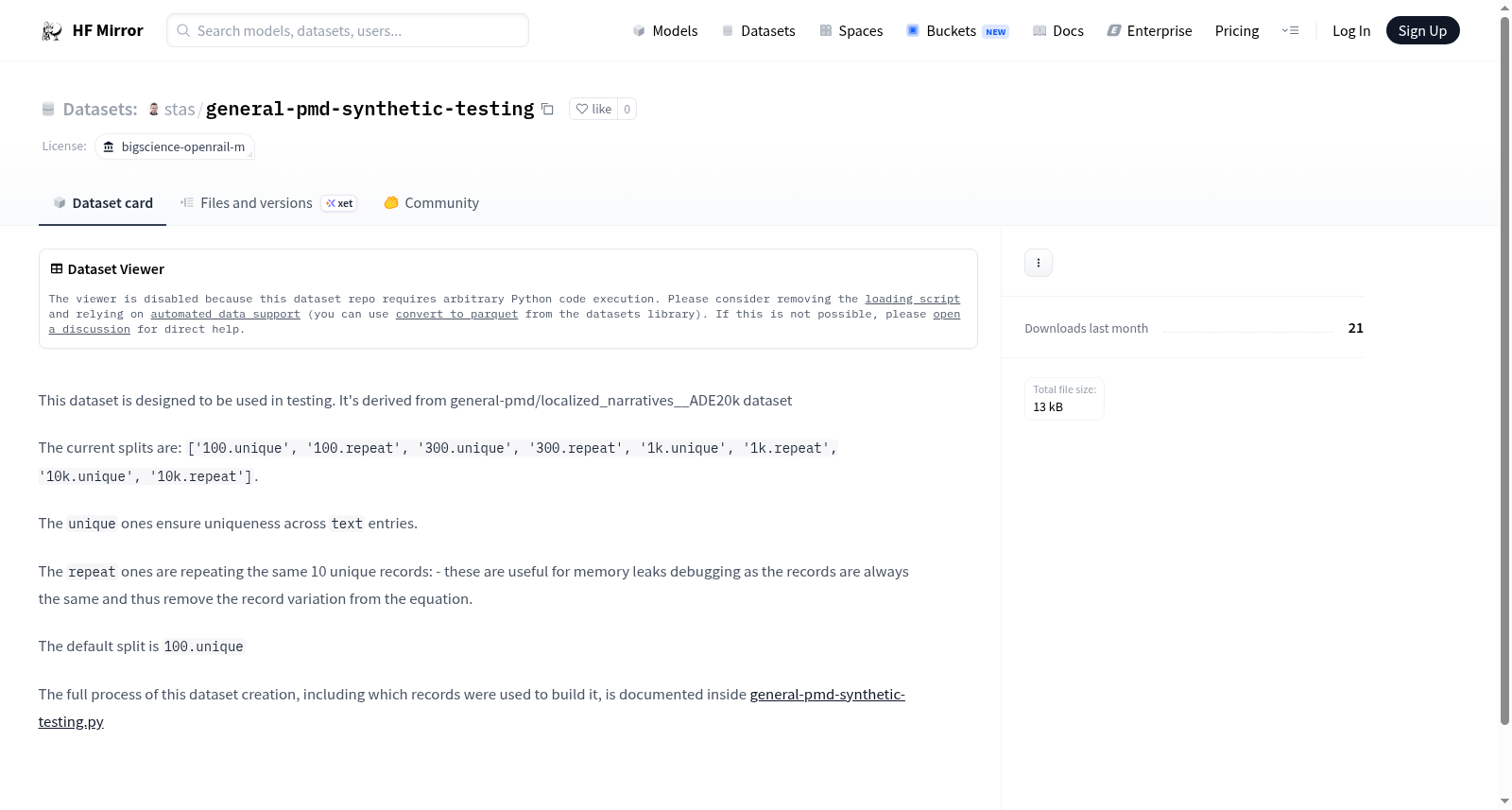
Task: Click the heart like button
Action: pyautogui.click(x=593, y=109)
